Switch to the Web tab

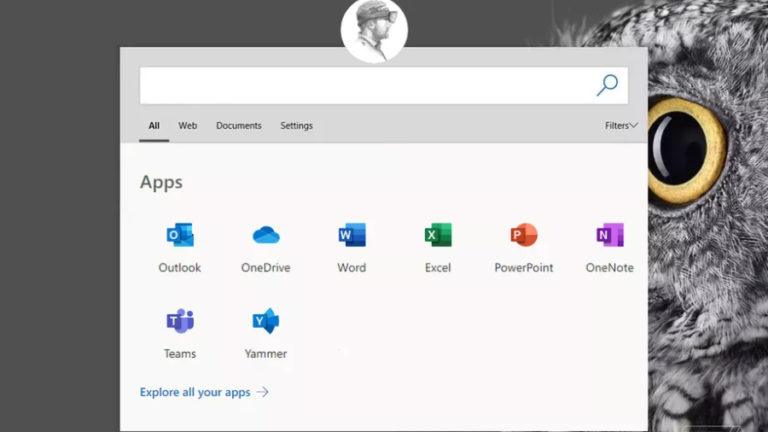click(188, 126)
